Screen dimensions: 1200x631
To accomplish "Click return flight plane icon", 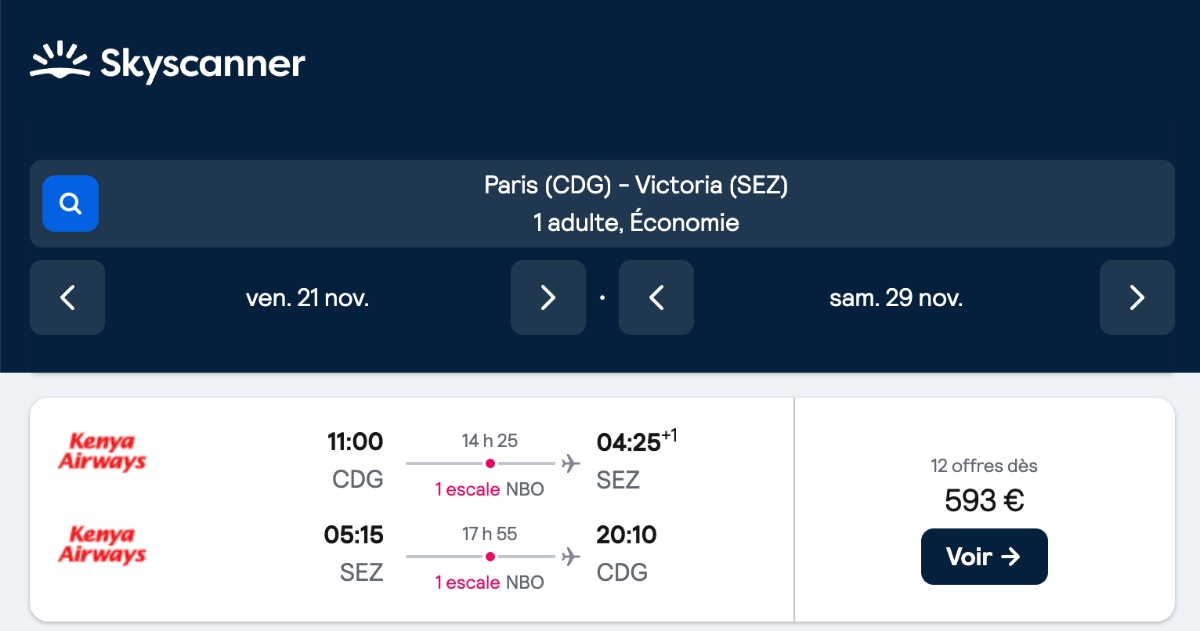I will coord(571,556).
